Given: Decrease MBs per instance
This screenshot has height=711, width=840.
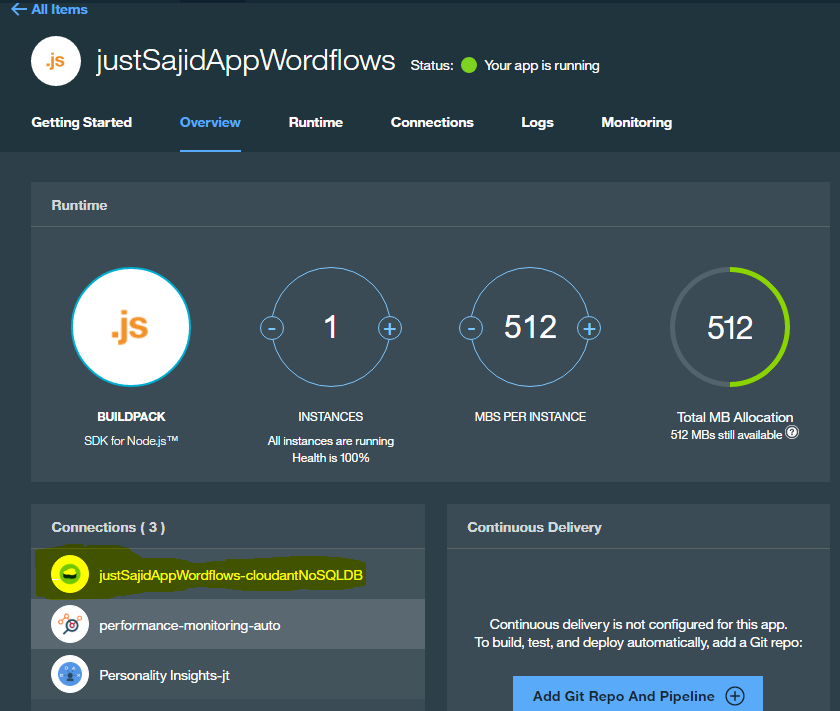Looking at the screenshot, I should [x=471, y=328].
